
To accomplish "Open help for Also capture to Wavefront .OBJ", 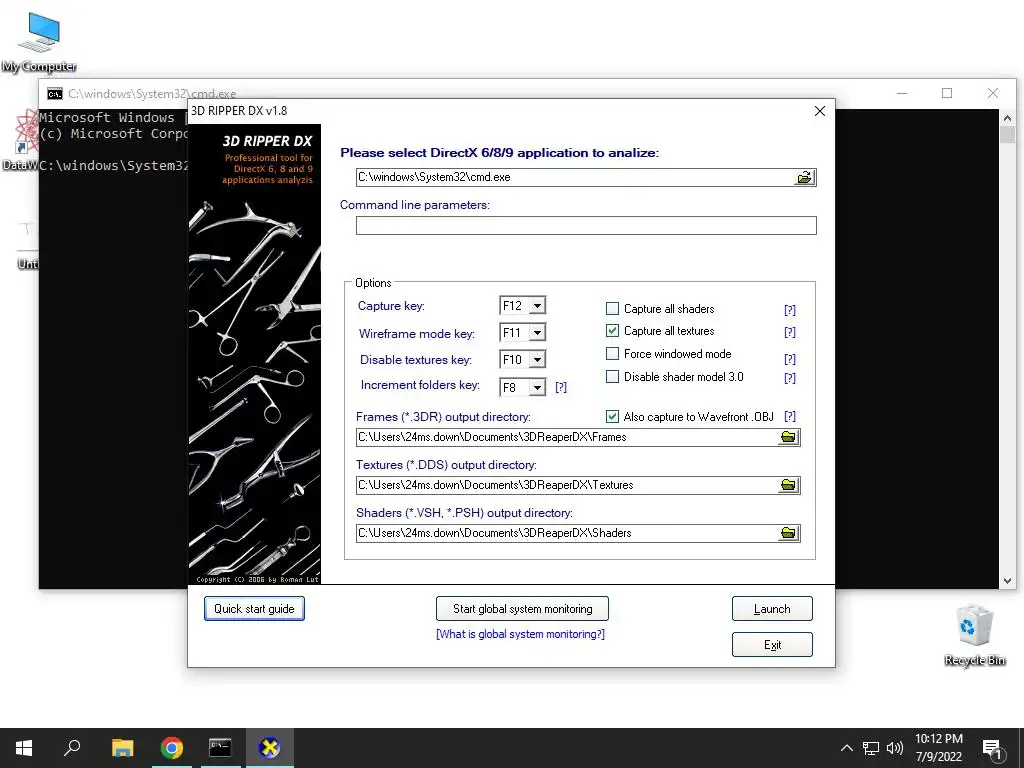I will tap(790, 416).
